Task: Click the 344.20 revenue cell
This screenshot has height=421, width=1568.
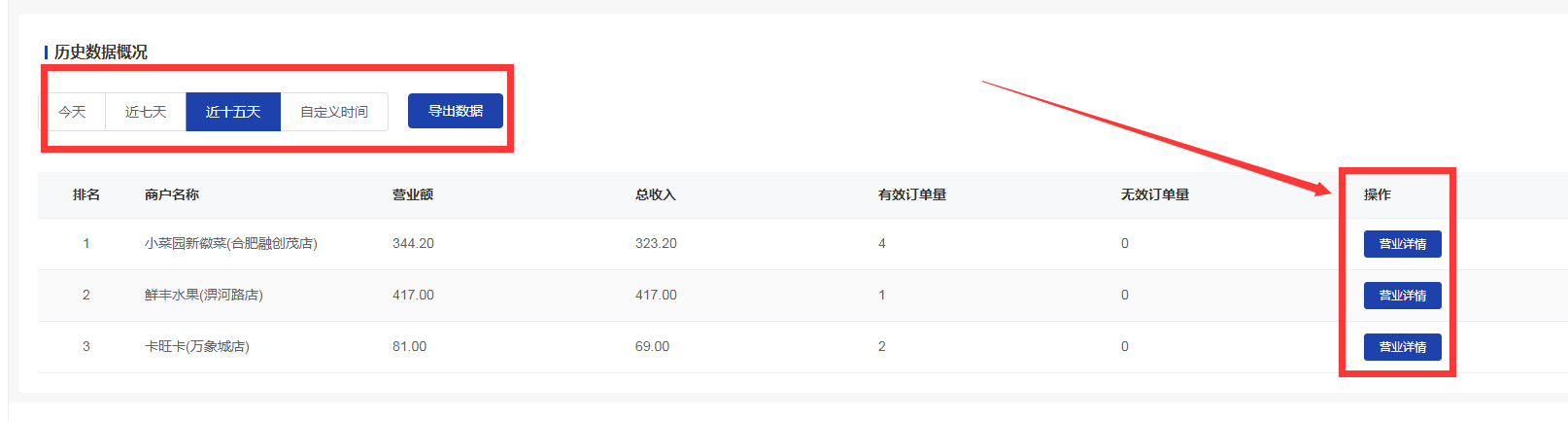Action: [x=413, y=243]
